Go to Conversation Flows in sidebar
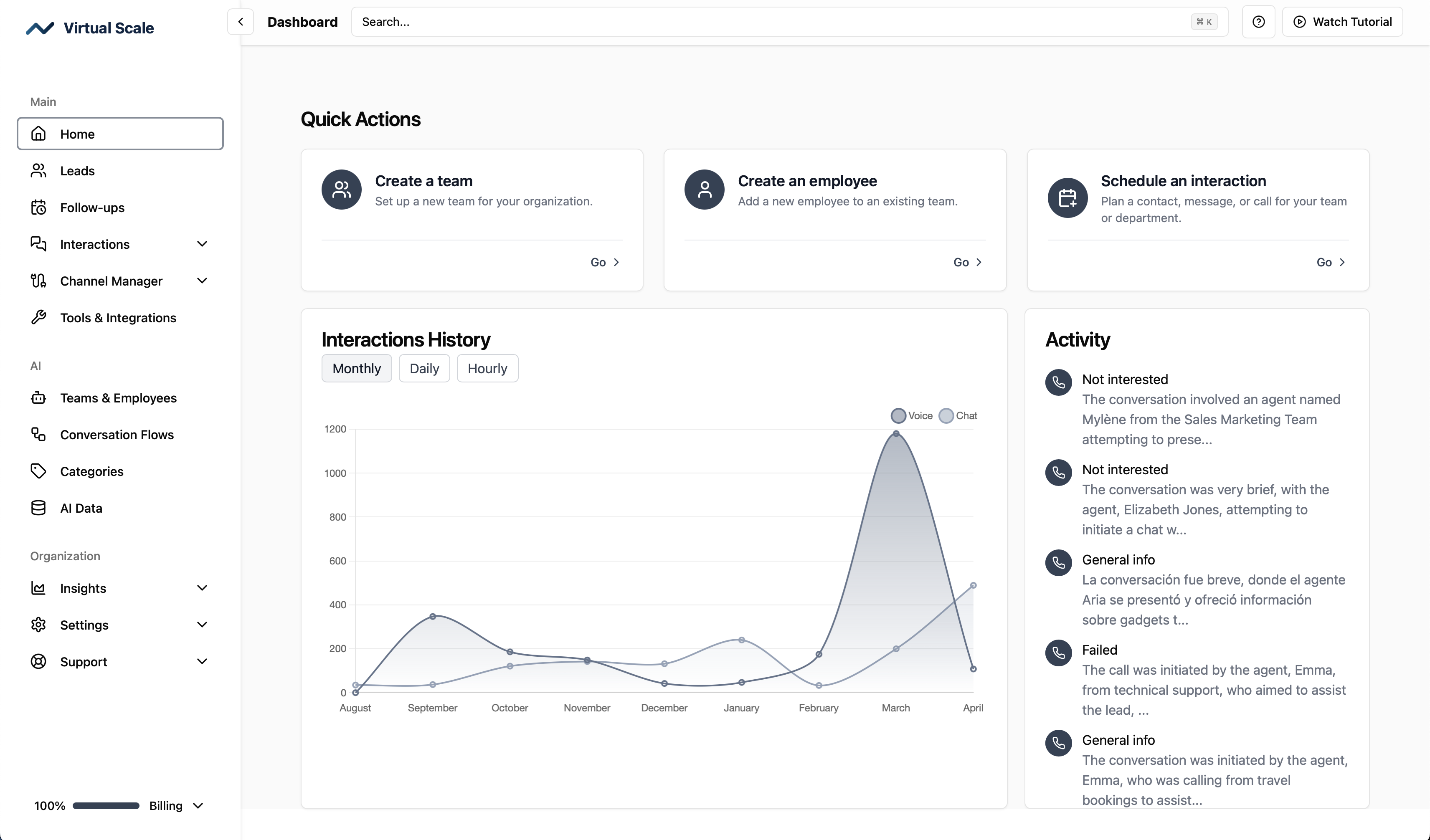 (x=117, y=435)
